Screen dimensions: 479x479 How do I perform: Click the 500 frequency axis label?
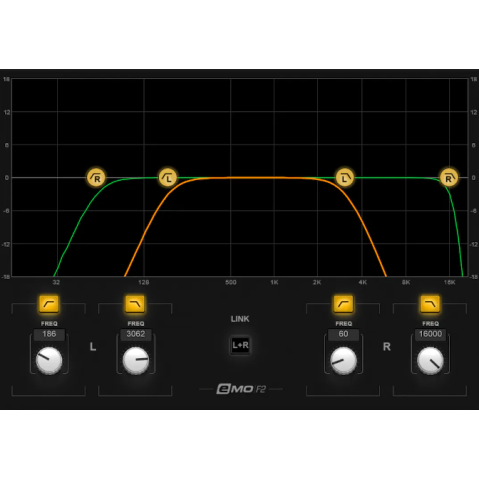pos(231,283)
